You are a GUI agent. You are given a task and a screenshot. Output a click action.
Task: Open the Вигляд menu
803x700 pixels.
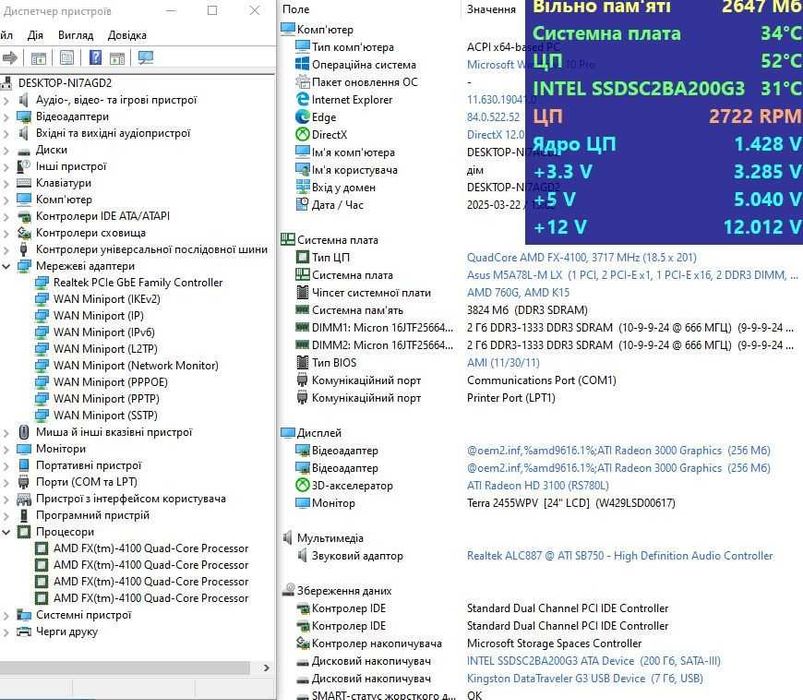pyautogui.click(x=76, y=35)
